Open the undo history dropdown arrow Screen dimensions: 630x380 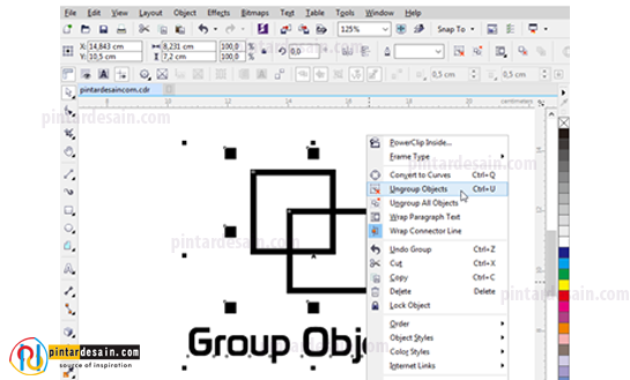pyautogui.click(x=215, y=29)
